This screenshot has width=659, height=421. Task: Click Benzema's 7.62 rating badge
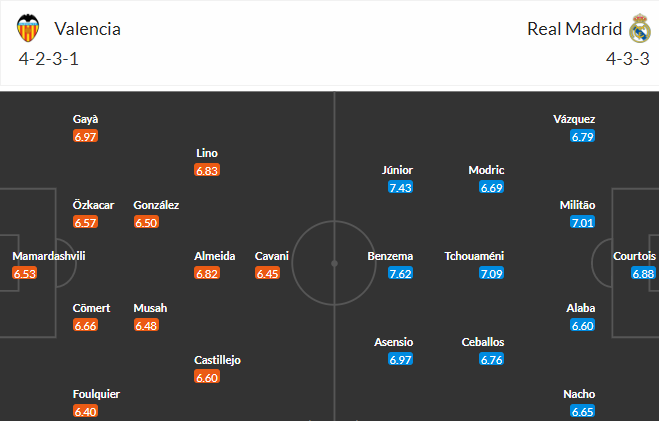(x=401, y=273)
